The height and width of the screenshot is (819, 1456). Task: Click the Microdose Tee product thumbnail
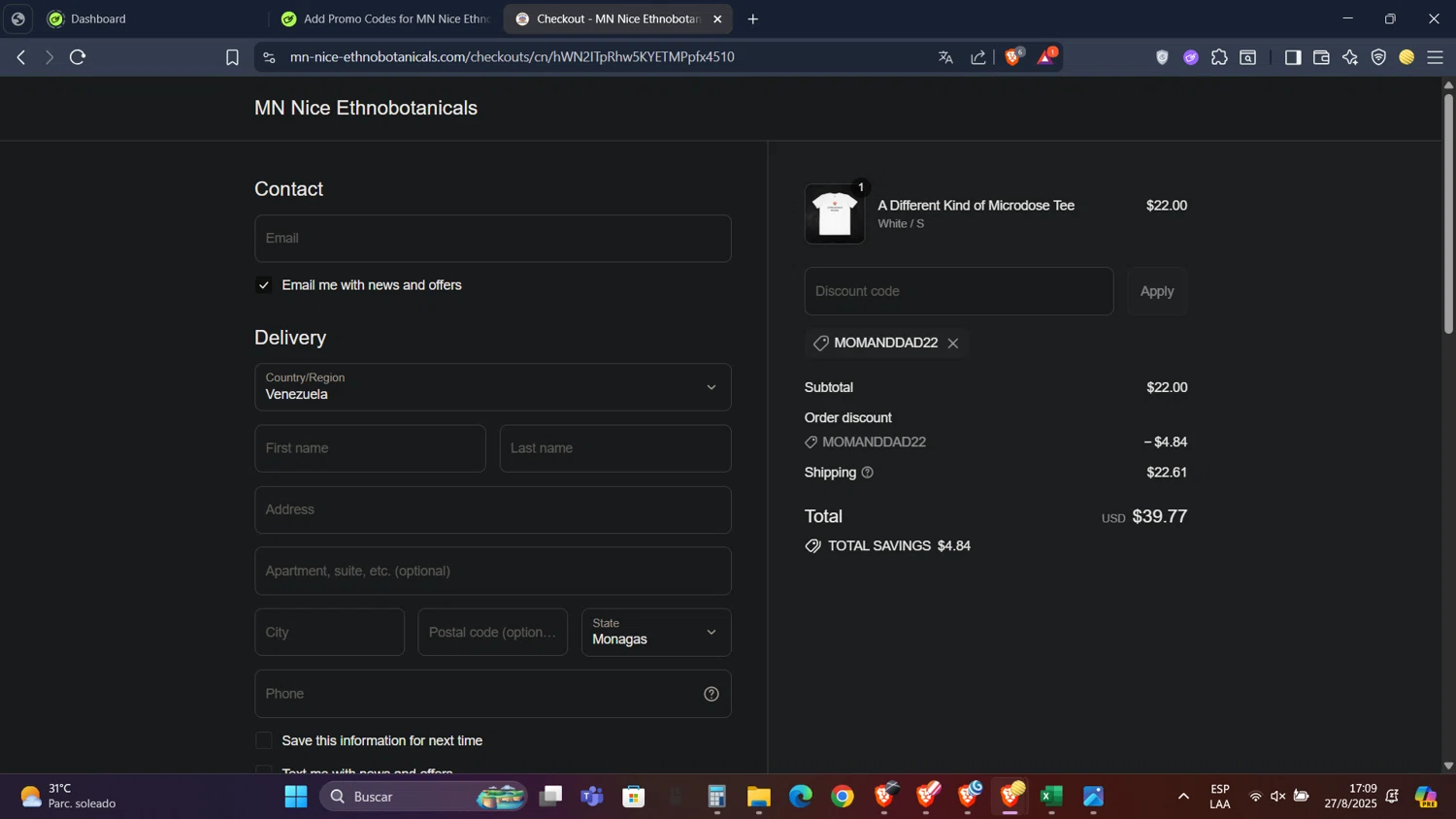(835, 213)
